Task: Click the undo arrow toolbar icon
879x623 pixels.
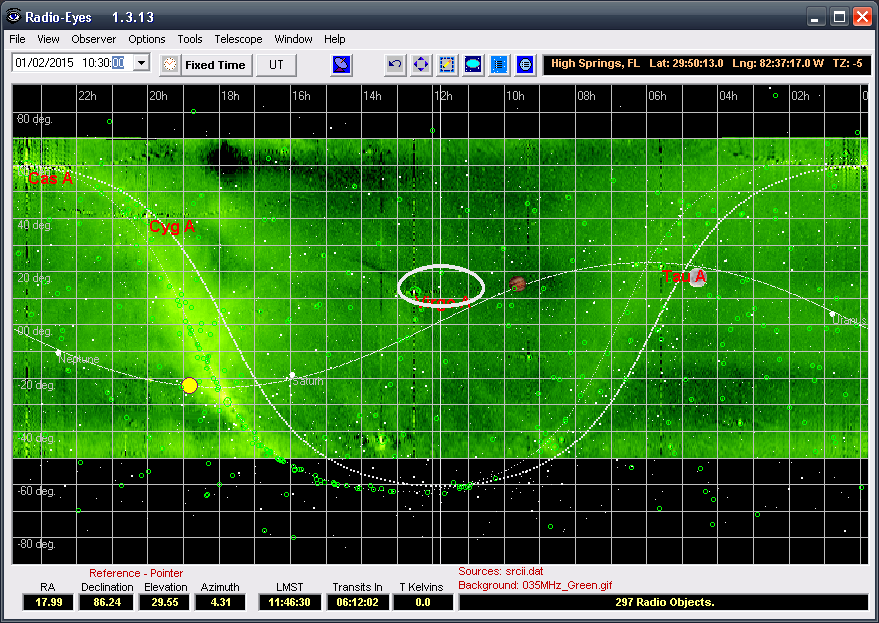Action: [x=396, y=64]
